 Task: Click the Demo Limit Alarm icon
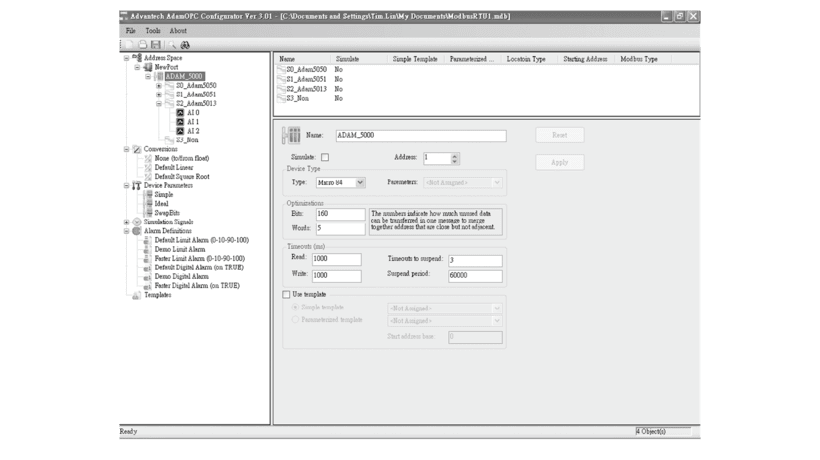pyautogui.click(x=147, y=249)
